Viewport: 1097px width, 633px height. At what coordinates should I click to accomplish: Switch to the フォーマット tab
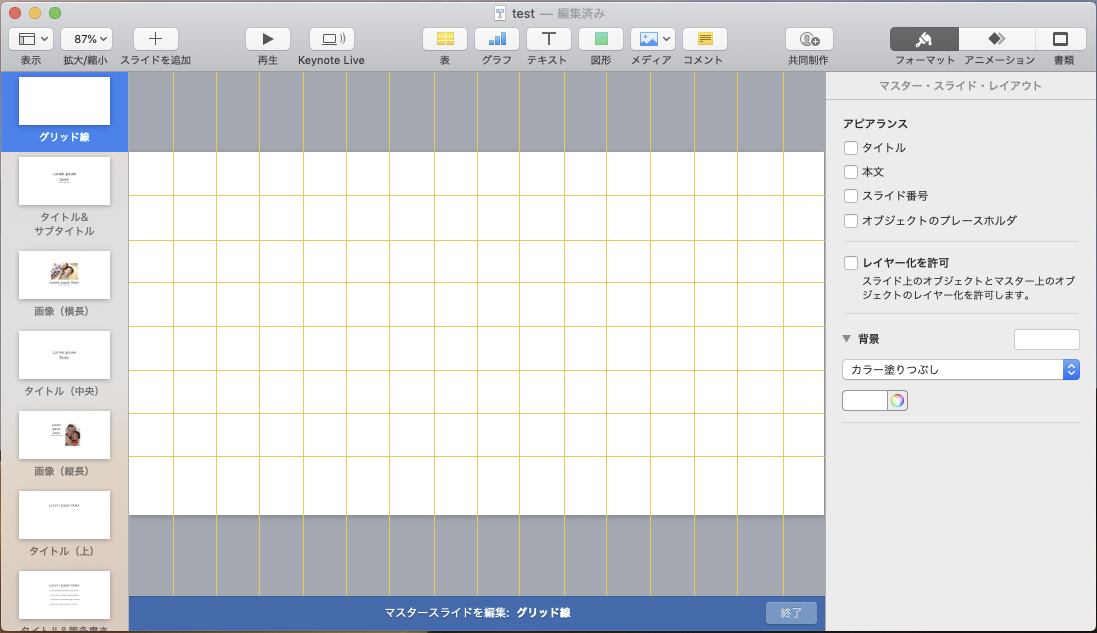pos(924,39)
